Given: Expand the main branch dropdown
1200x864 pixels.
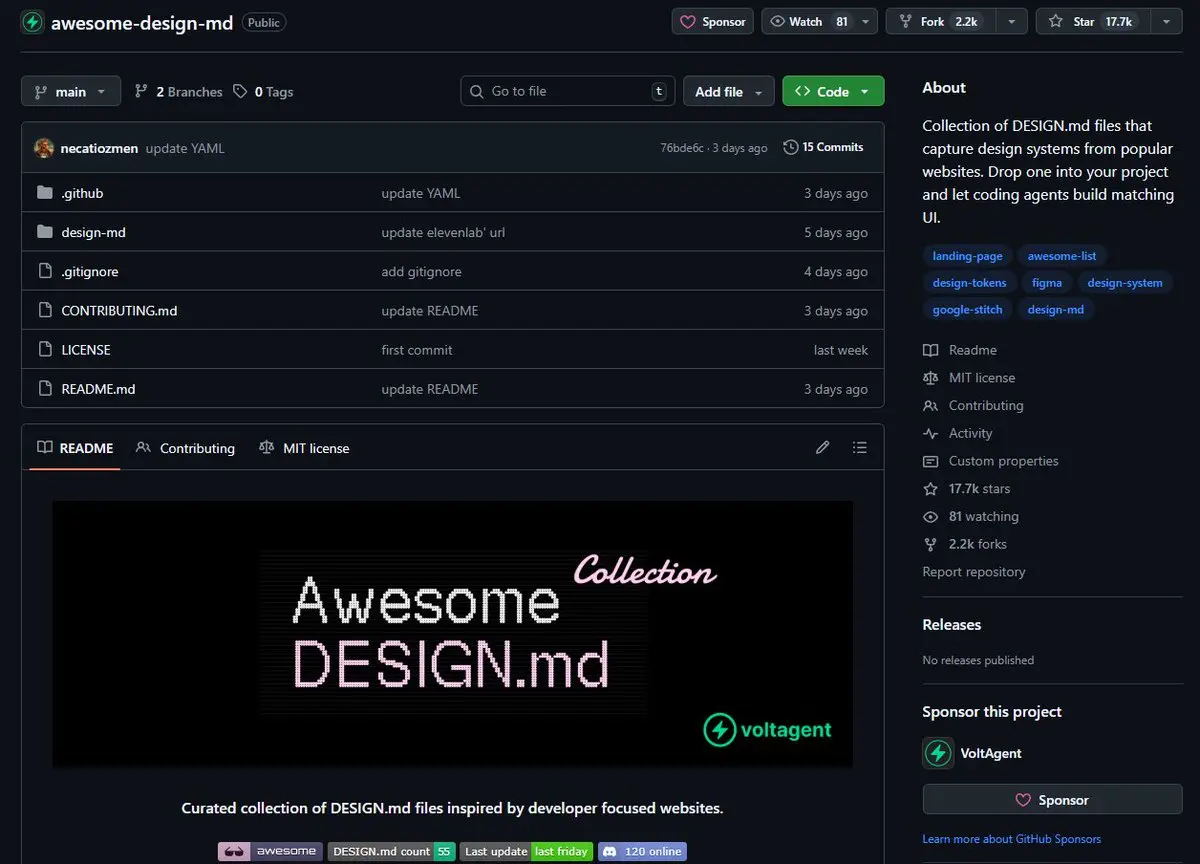Looking at the screenshot, I should coord(70,92).
